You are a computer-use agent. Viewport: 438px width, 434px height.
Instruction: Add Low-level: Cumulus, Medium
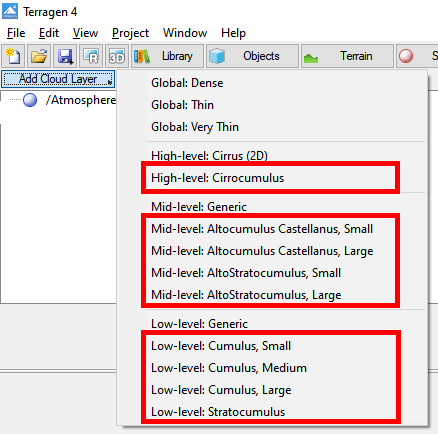coord(272,368)
